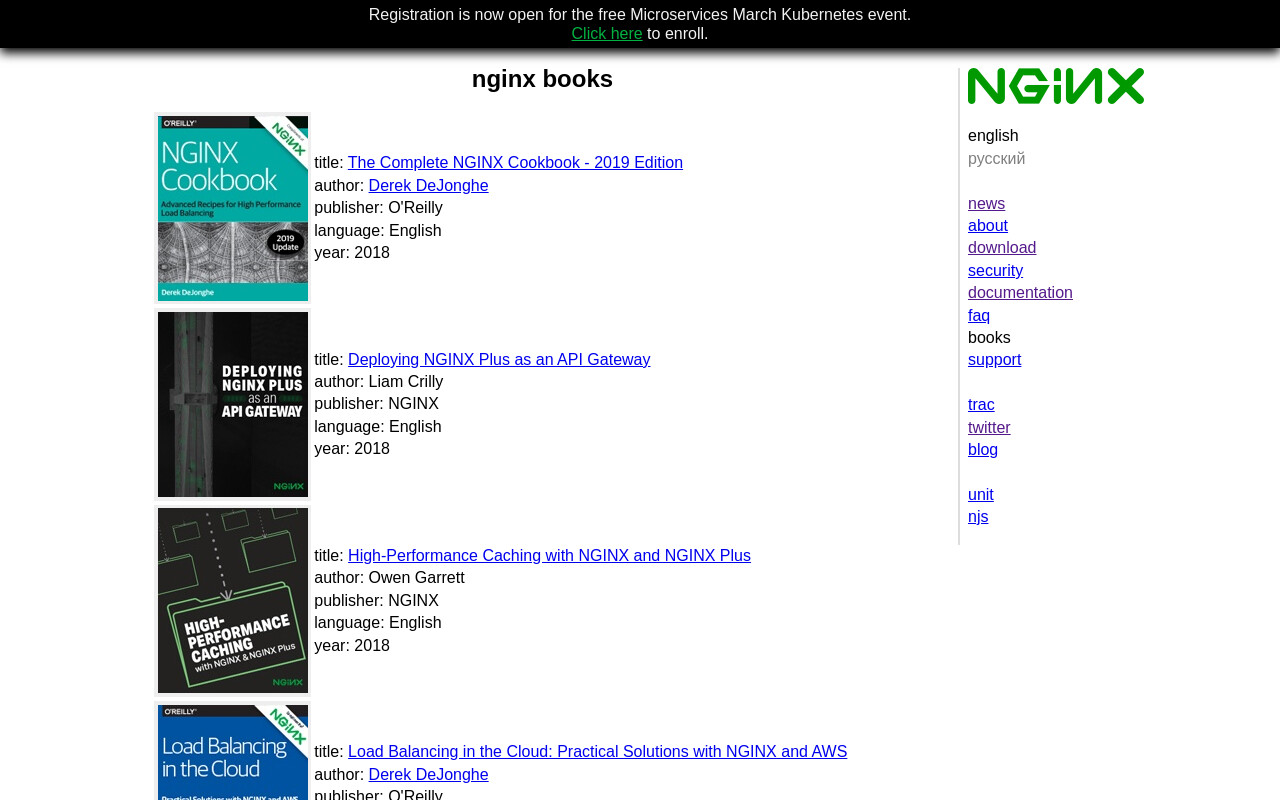This screenshot has width=1280, height=800.
Task: Open Derek DeJonghe link under Load Balancing book
Action: coord(428,775)
